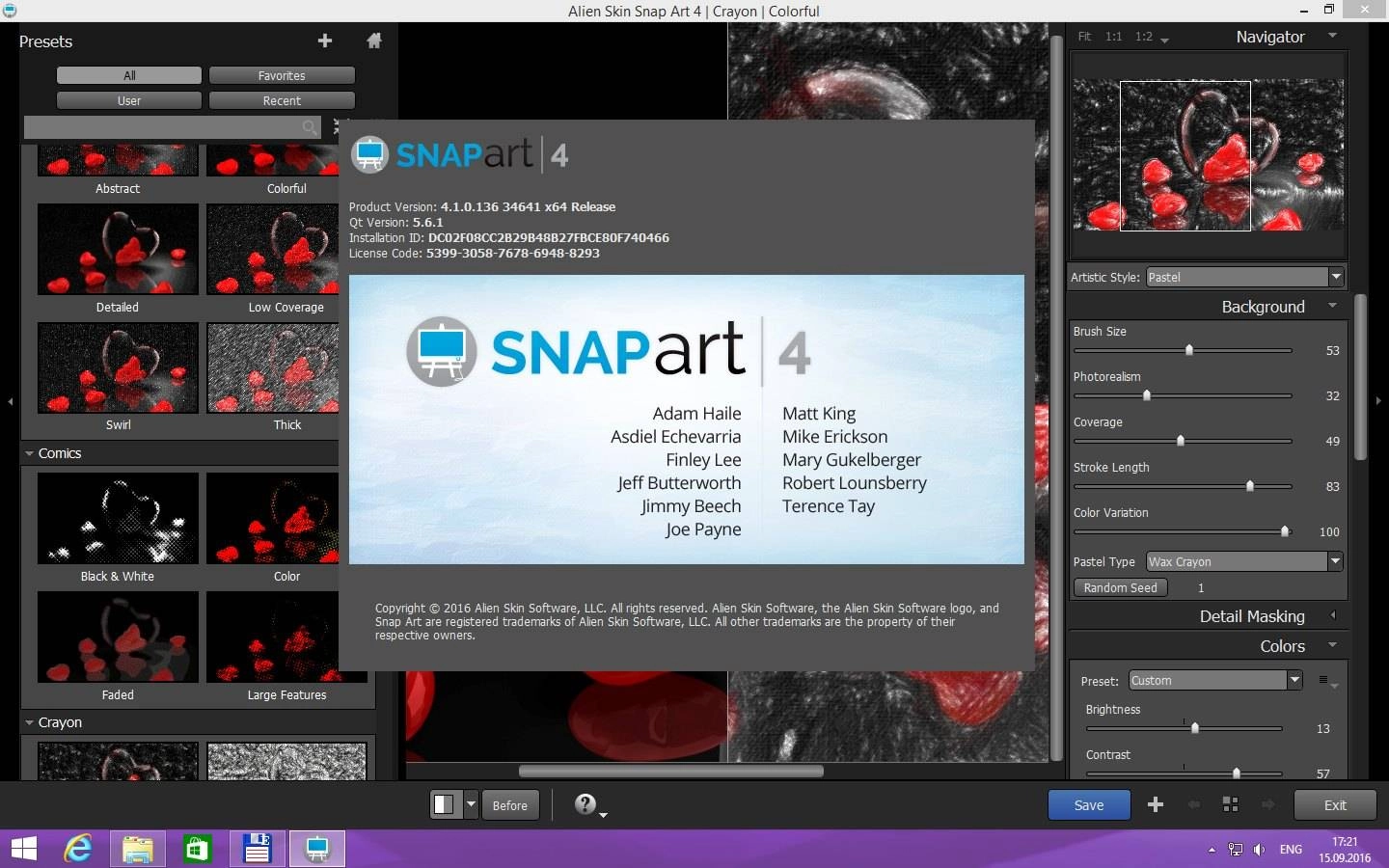The height and width of the screenshot is (868, 1389).
Task: Collapse the right settings panel arrow
Action: pyautogui.click(x=1378, y=401)
